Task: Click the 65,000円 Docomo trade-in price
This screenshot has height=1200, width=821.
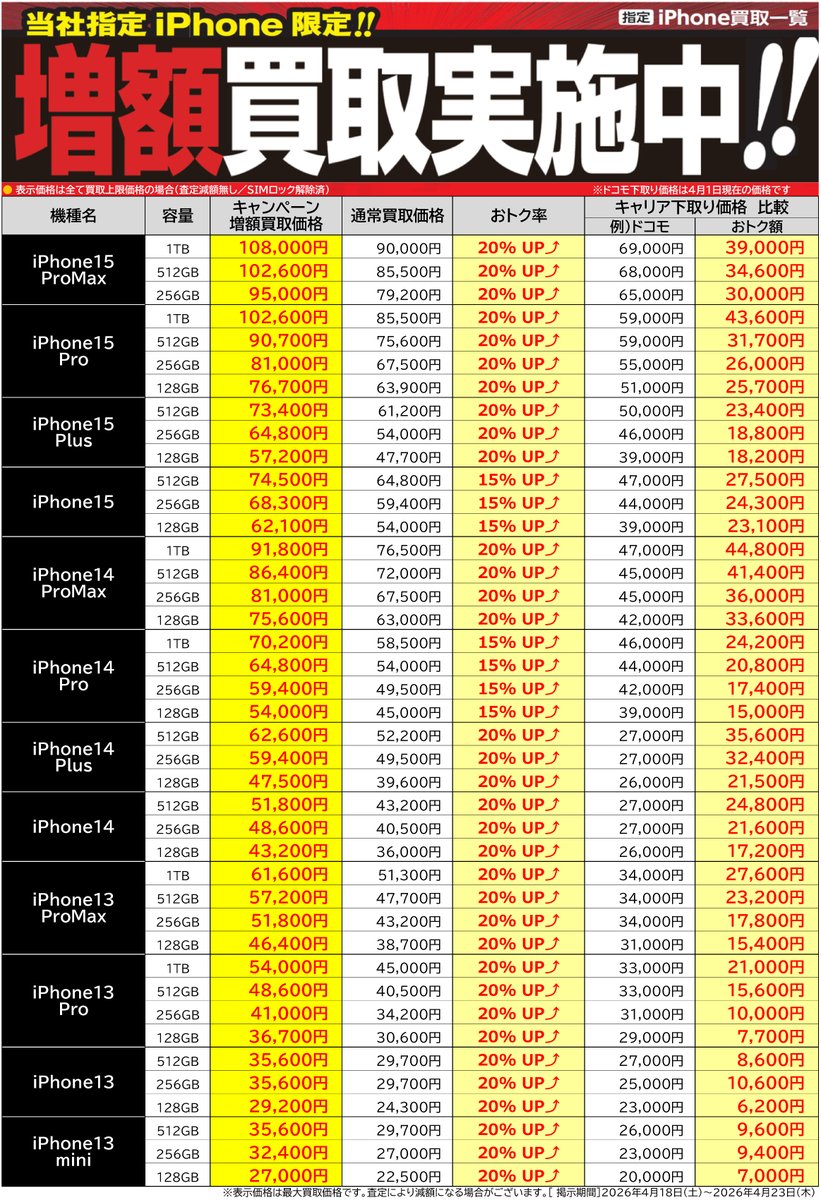Action: coord(652,294)
